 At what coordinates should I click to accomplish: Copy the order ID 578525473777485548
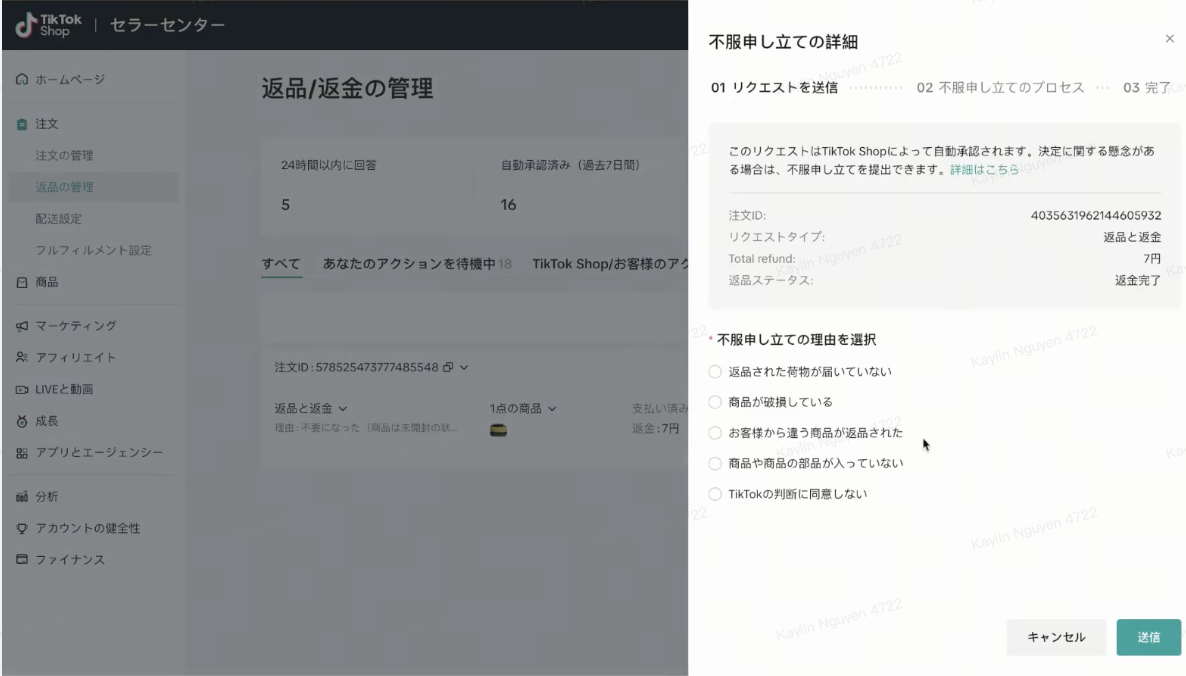point(448,367)
